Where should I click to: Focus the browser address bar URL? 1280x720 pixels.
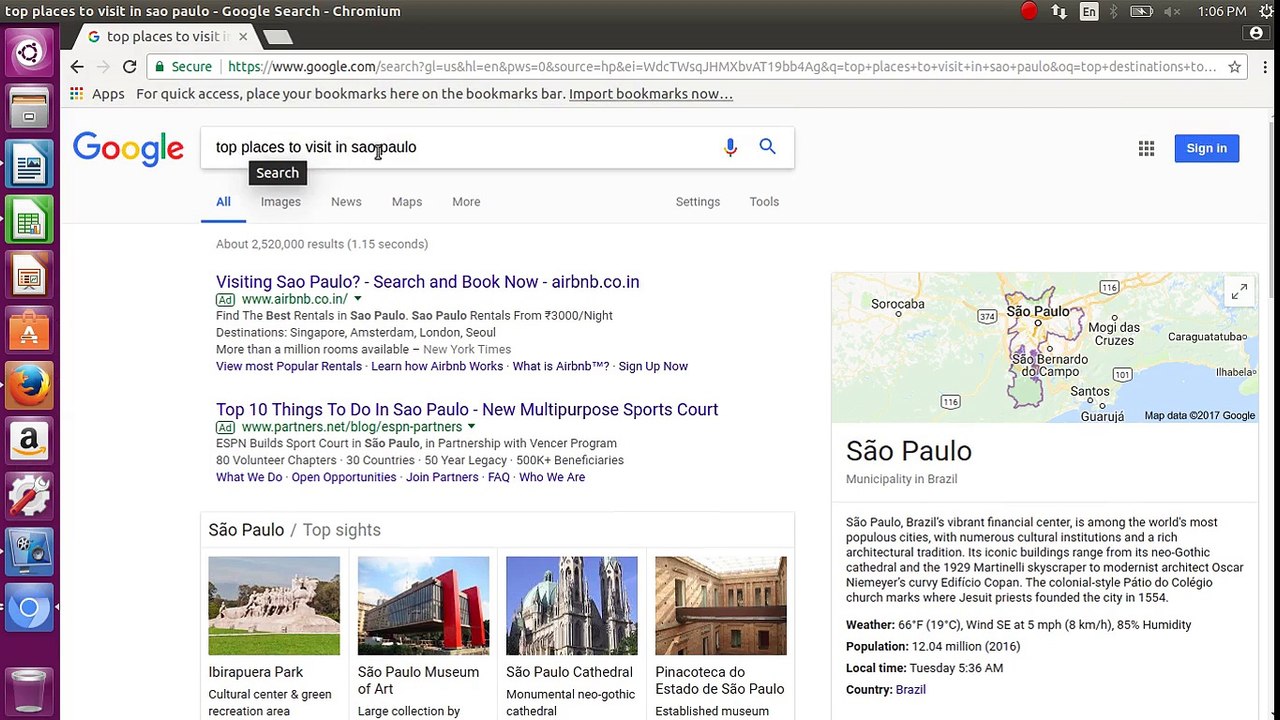[722, 67]
